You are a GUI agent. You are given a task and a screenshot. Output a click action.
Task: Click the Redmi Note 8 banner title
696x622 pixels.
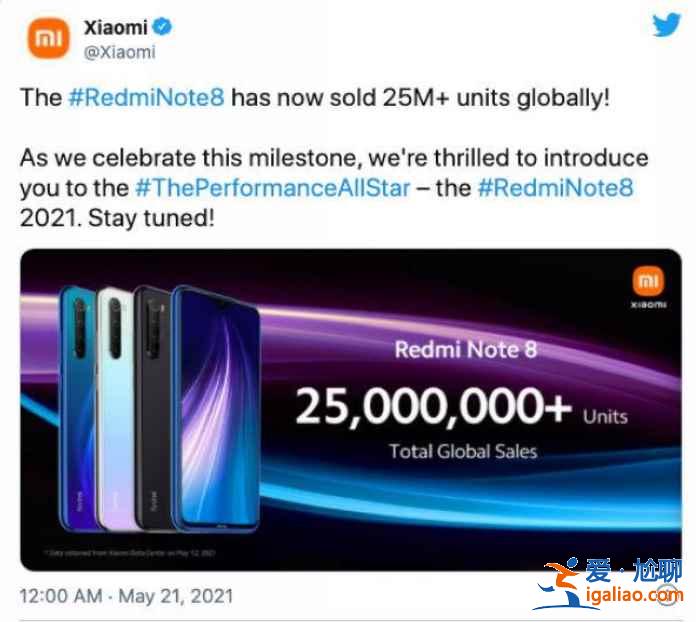click(466, 349)
